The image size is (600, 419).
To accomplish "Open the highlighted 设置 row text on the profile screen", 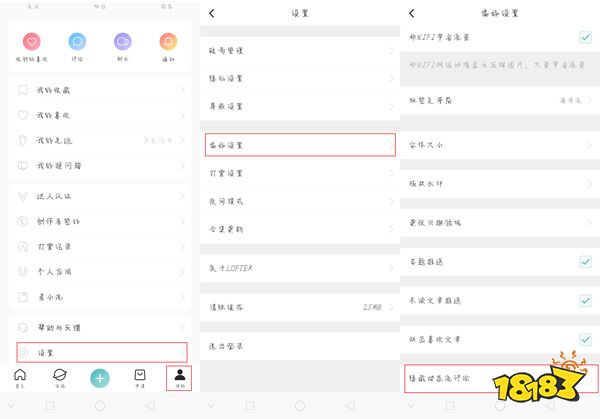I will pos(46,353).
